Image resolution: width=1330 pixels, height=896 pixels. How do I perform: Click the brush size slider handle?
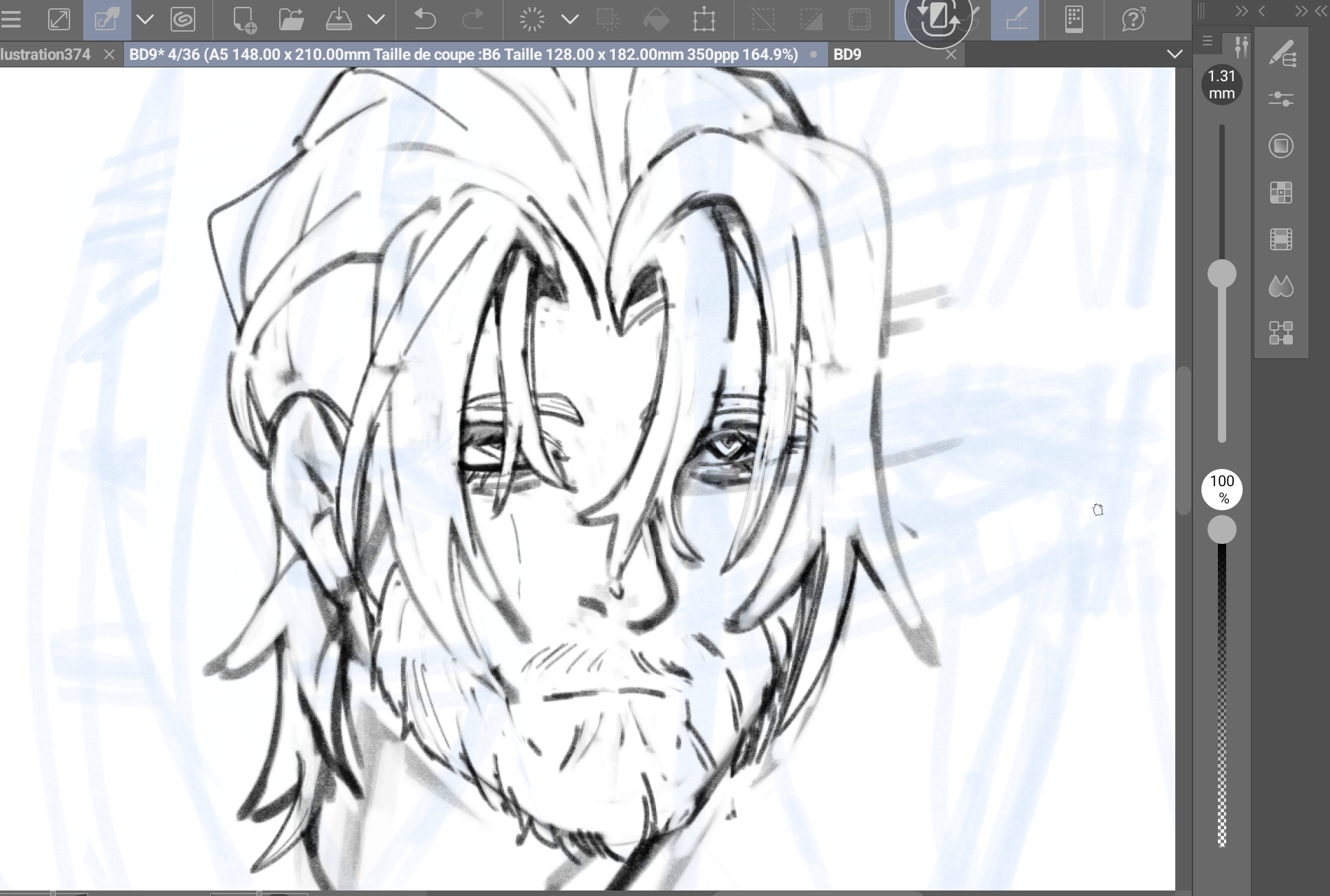tap(1222, 274)
